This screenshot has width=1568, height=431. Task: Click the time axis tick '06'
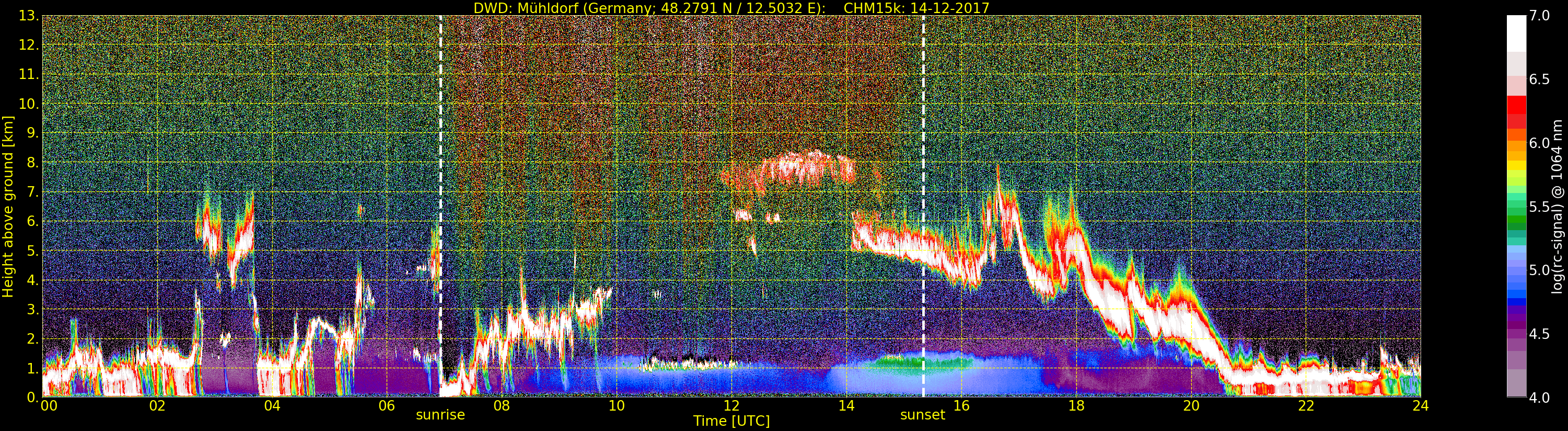[x=387, y=406]
